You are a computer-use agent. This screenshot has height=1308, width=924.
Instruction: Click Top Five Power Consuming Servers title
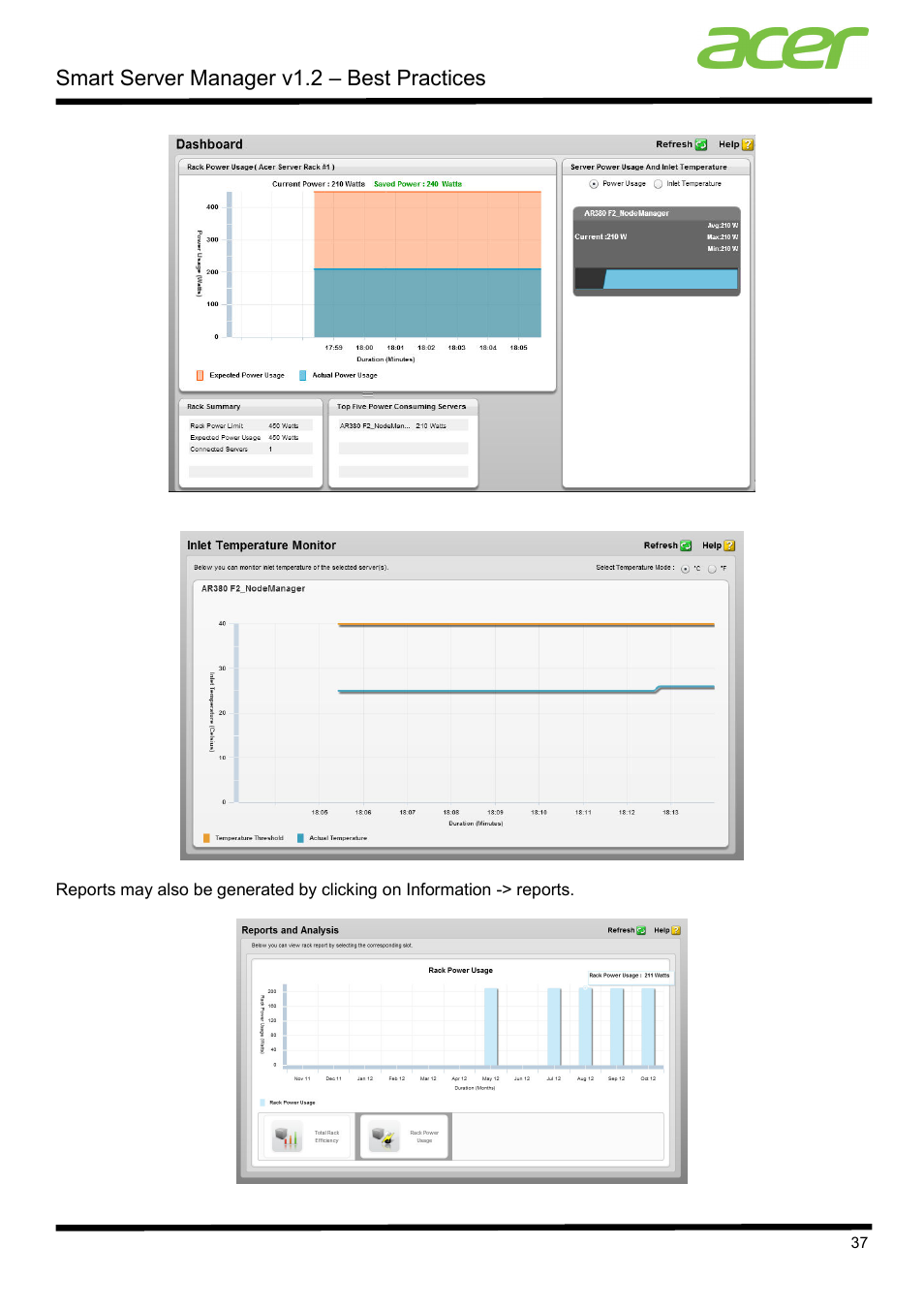coord(401,407)
